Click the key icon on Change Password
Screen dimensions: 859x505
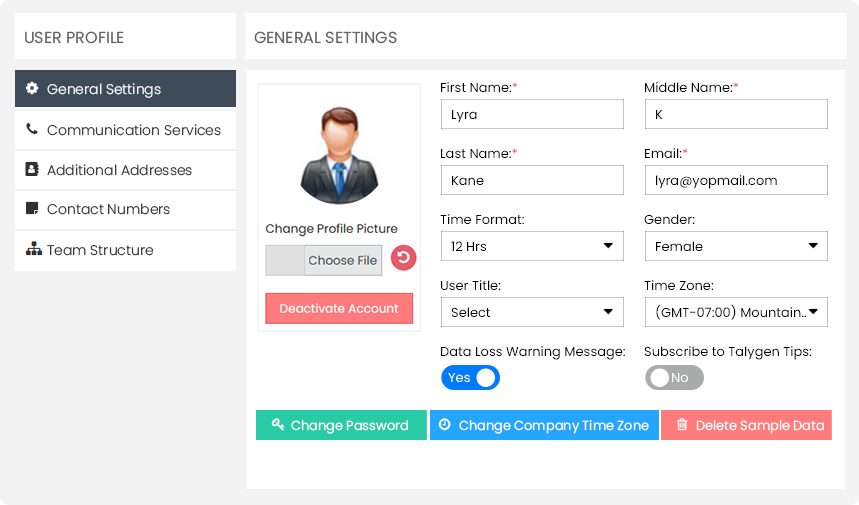278,425
